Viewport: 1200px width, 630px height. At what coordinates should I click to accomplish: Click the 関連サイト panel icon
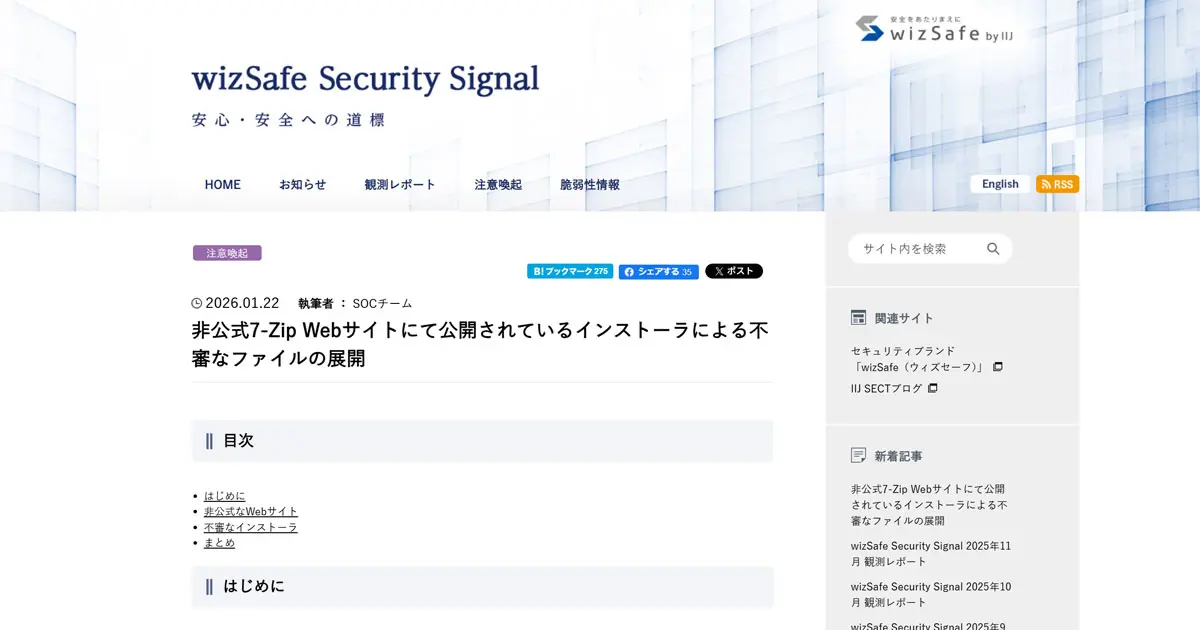tap(858, 316)
